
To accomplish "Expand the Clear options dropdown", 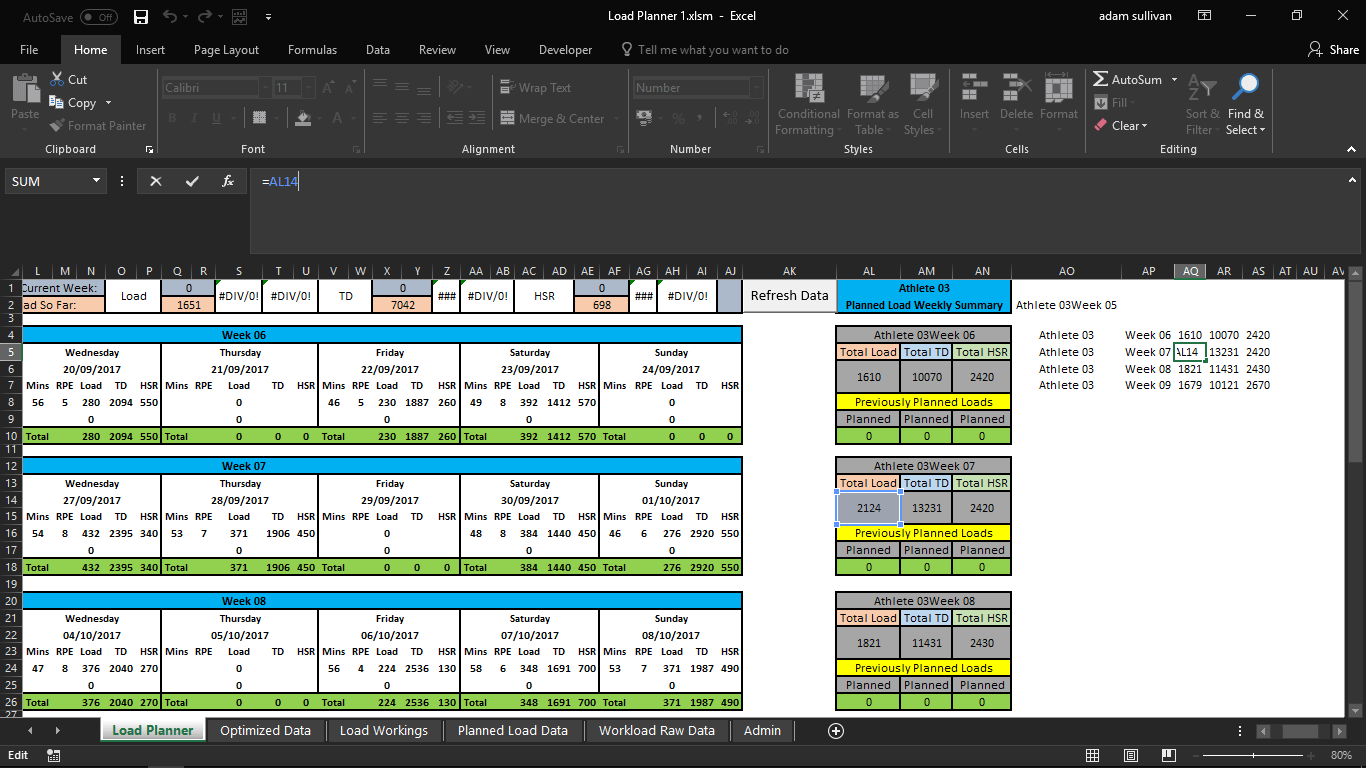I will click(x=1144, y=126).
